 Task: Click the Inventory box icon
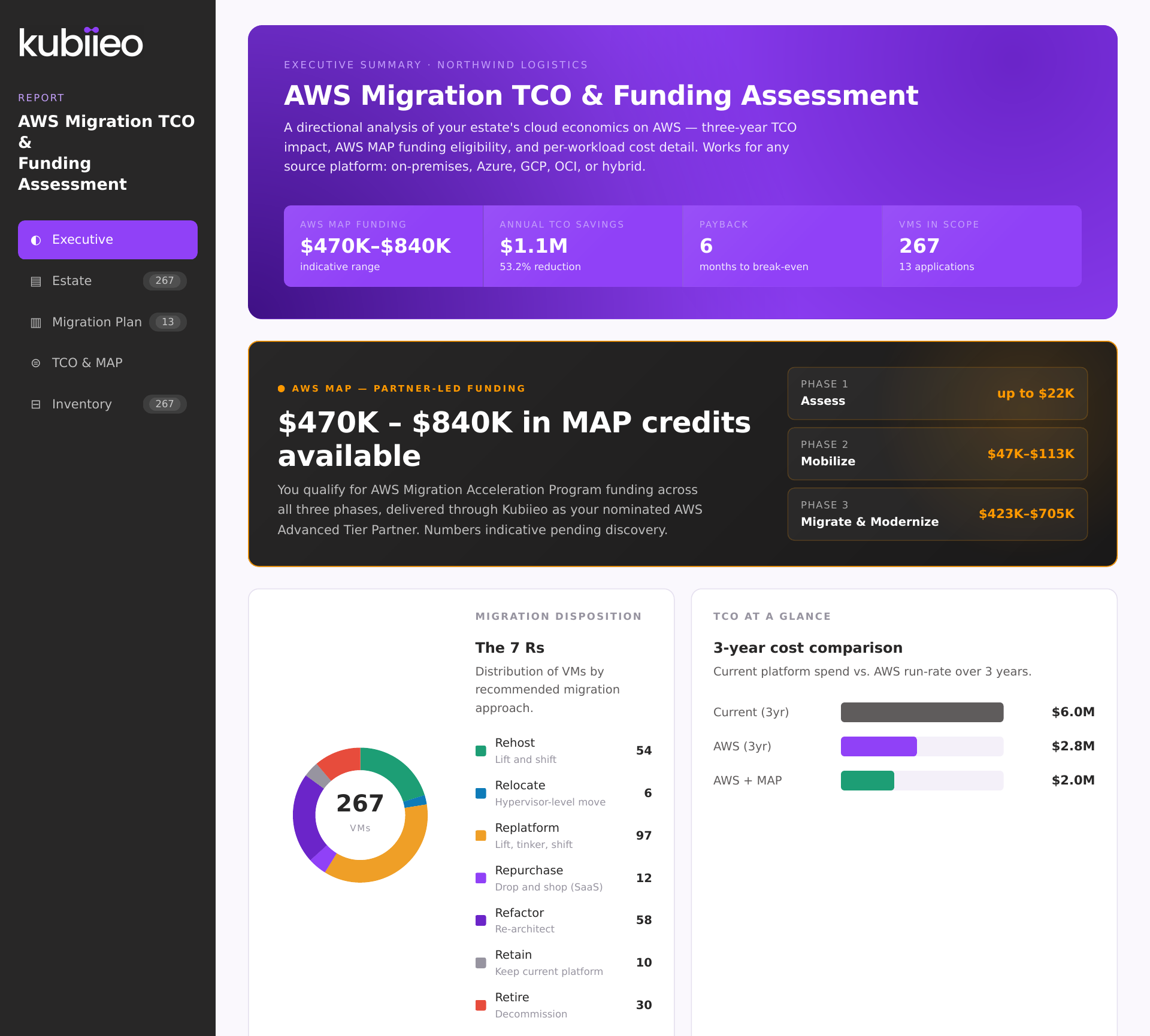36,405
